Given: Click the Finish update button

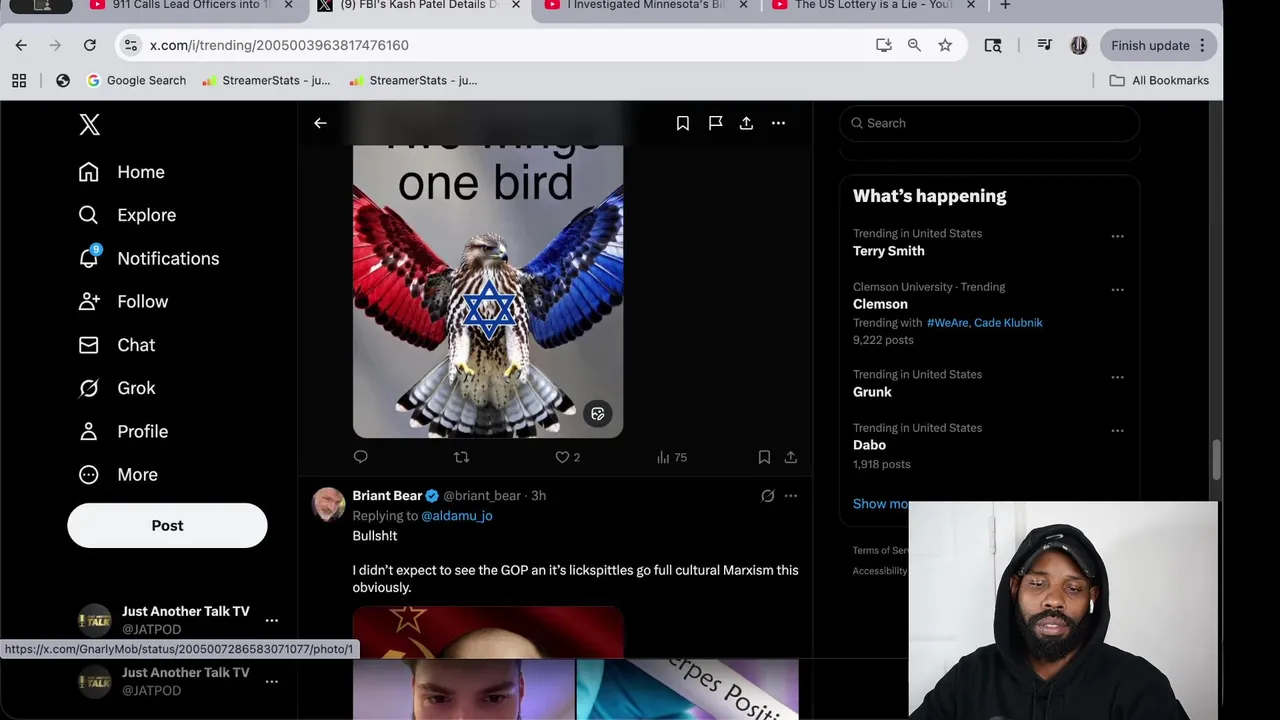Looking at the screenshot, I should (x=1160, y=45).
